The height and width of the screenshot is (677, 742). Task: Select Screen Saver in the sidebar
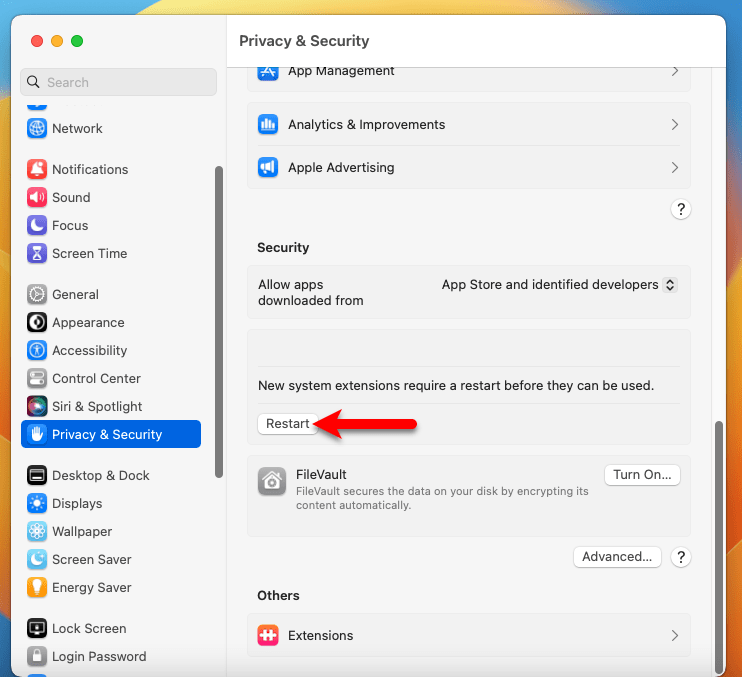point(92,559)
